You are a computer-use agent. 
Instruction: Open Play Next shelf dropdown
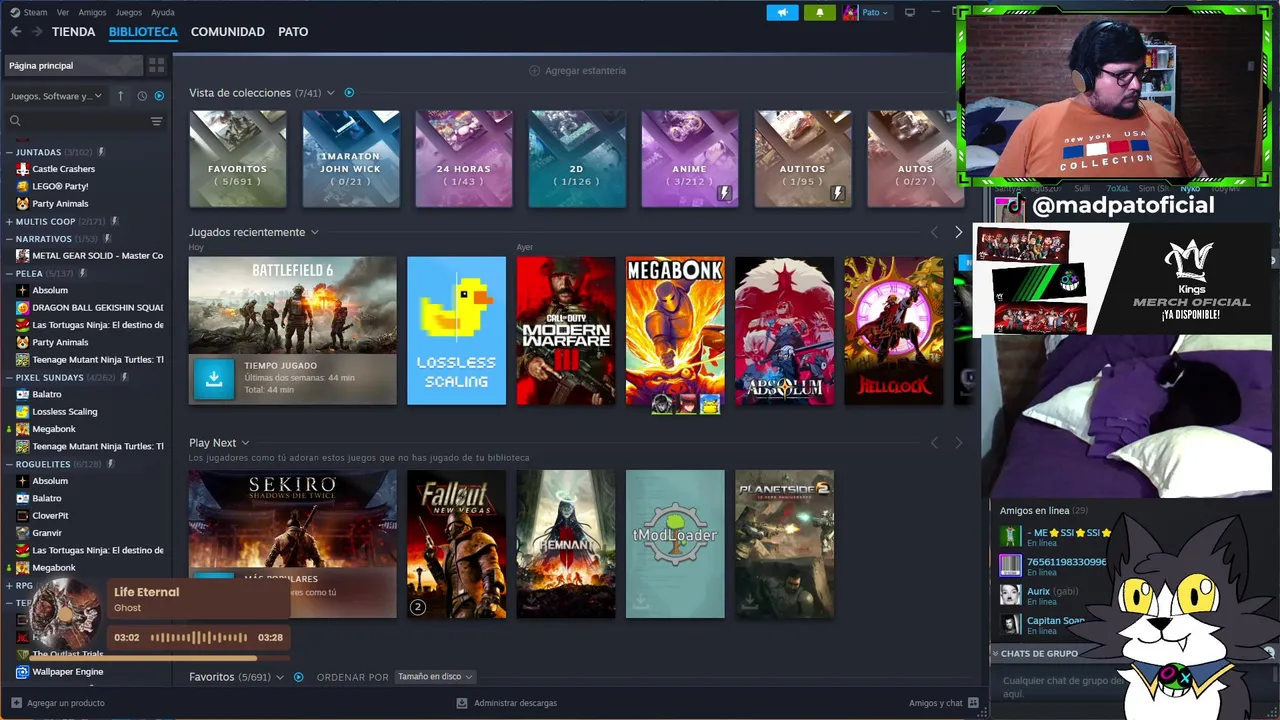[245, 443]
